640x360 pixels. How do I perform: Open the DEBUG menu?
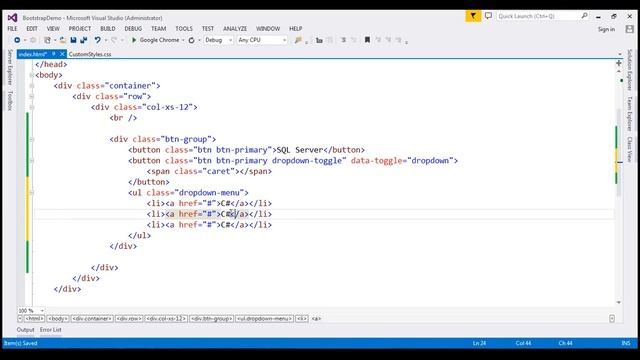[x=133, y=29]
